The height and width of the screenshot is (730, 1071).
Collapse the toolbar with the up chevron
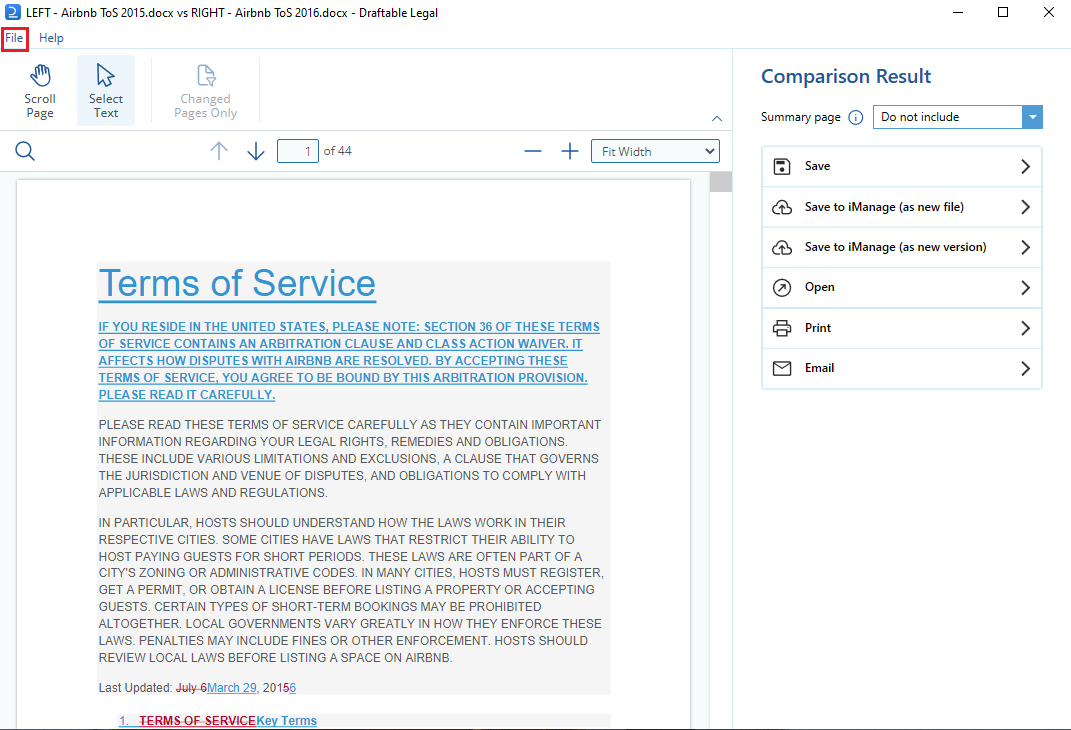click(x=717, y=119)
